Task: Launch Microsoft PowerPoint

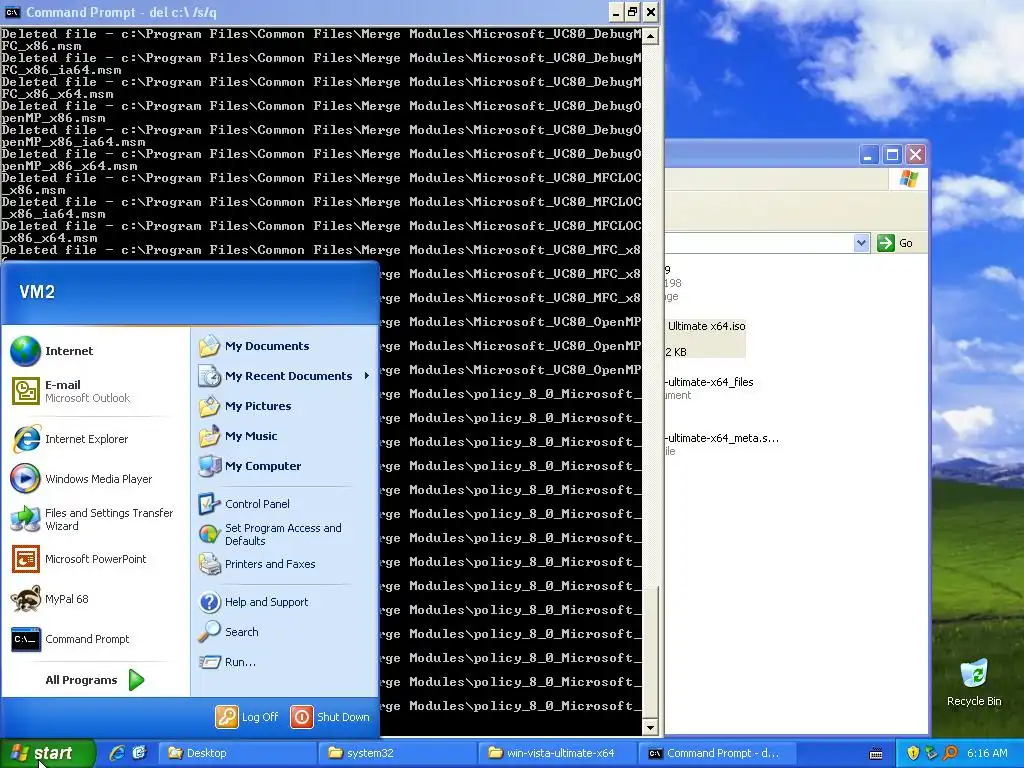Action: click(x=78, y=559)
